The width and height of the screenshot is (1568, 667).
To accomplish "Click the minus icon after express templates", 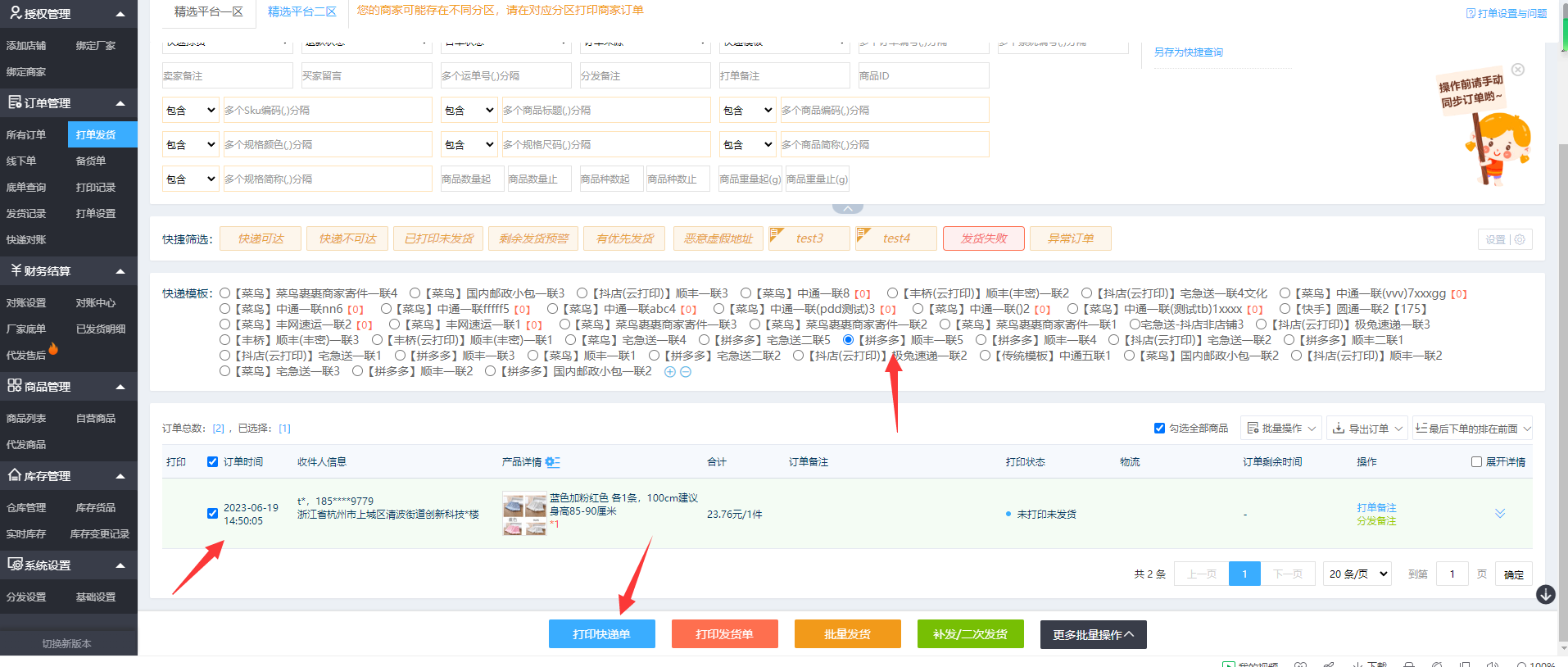I will [686, 372].
